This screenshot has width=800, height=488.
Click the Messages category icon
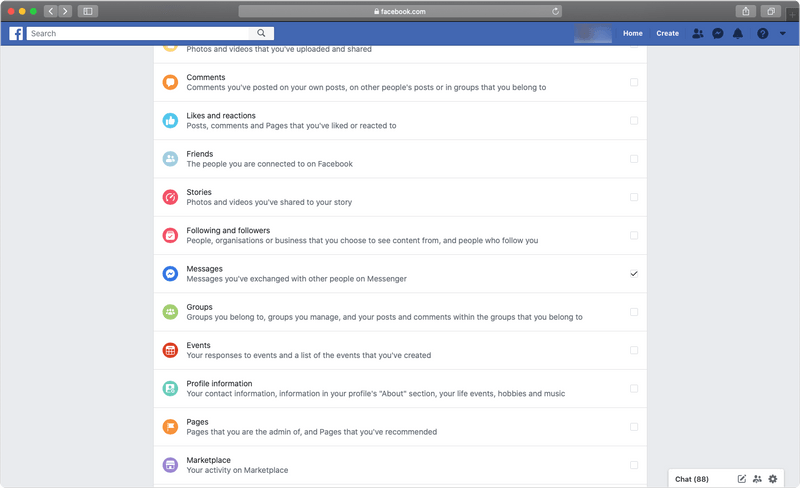pyautogui.click(x=170, y=274)
